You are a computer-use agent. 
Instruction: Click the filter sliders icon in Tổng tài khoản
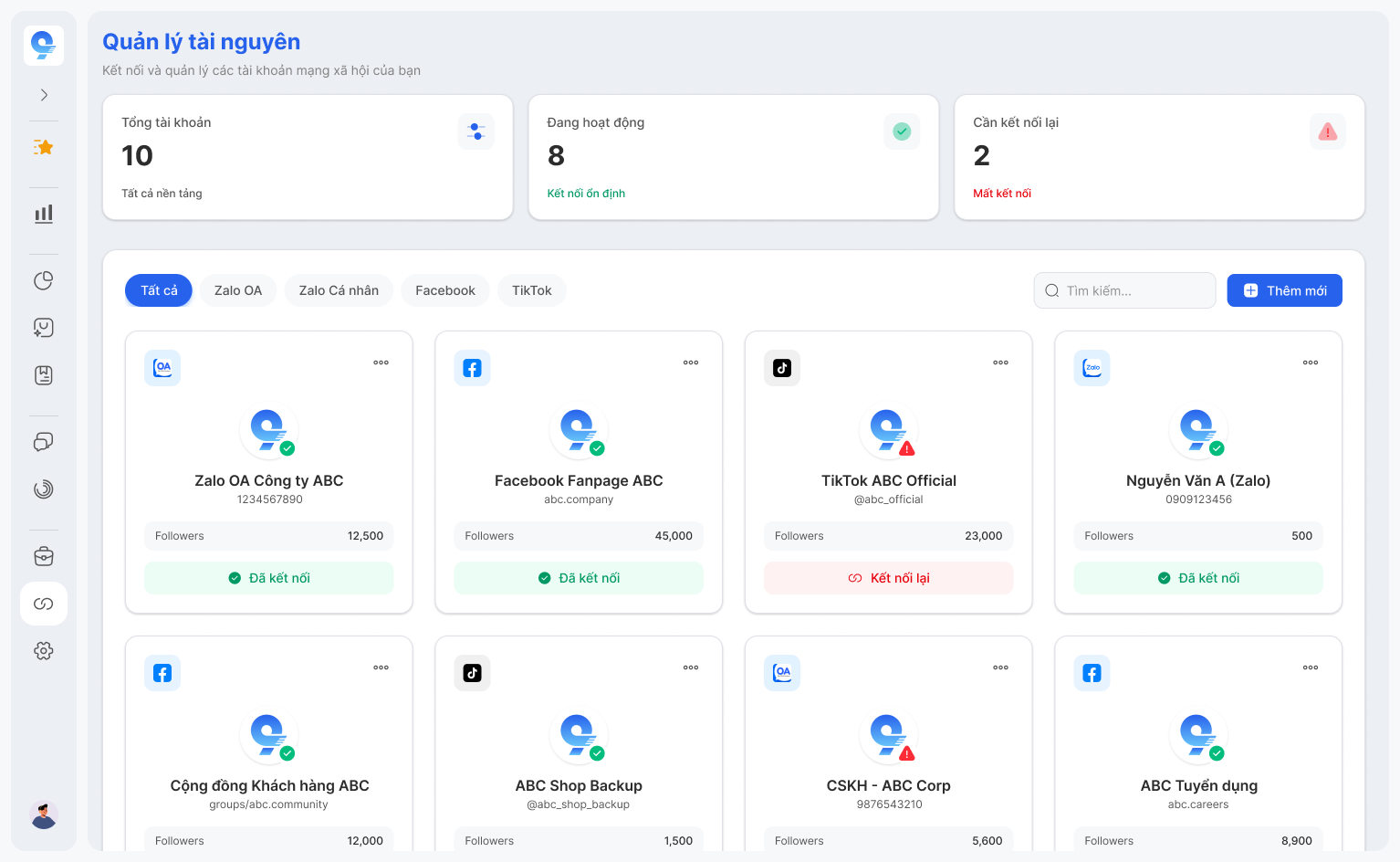click(476, 131)
